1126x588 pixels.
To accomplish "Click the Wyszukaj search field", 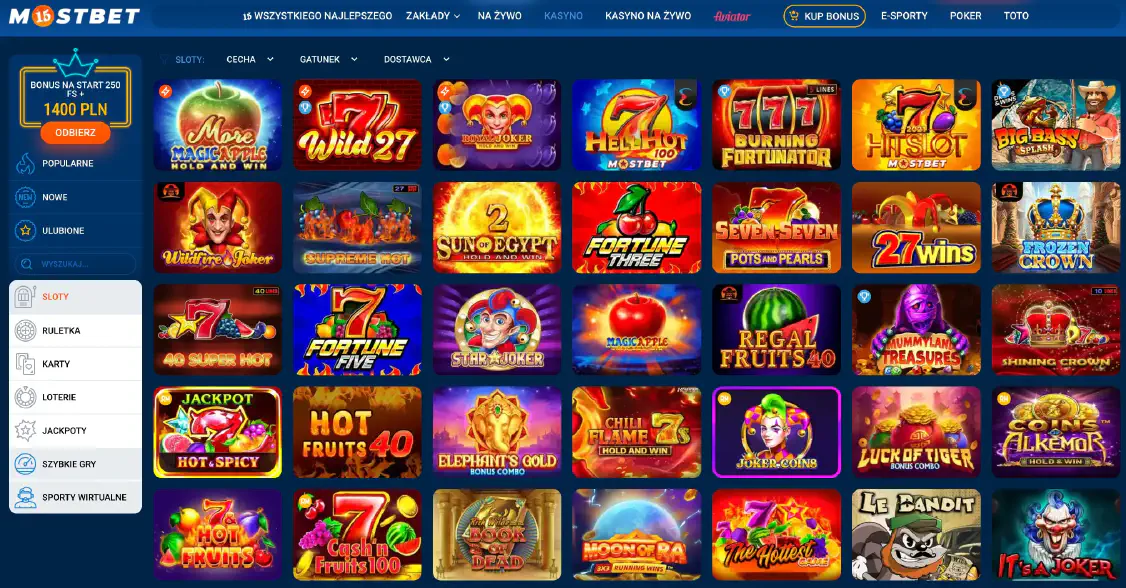I will click(75, 264).
